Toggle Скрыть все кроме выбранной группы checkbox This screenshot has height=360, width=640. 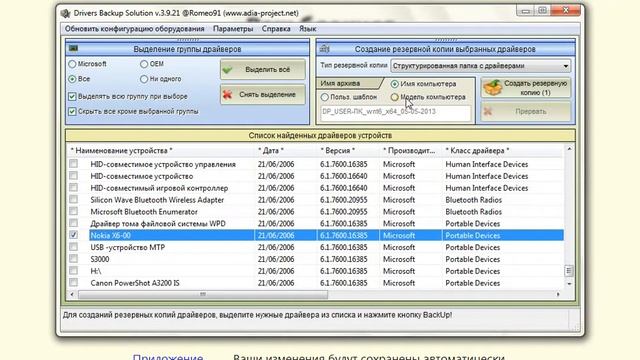coord(72,111)
